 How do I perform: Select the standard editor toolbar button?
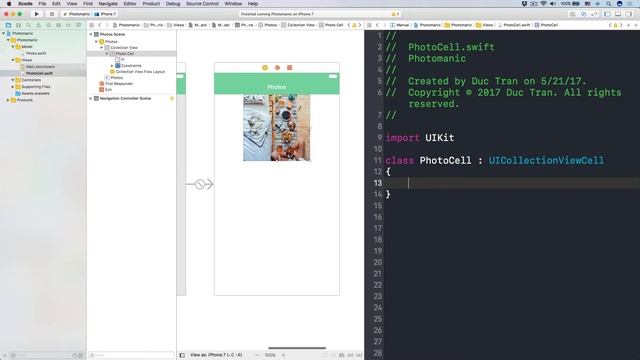573,14
